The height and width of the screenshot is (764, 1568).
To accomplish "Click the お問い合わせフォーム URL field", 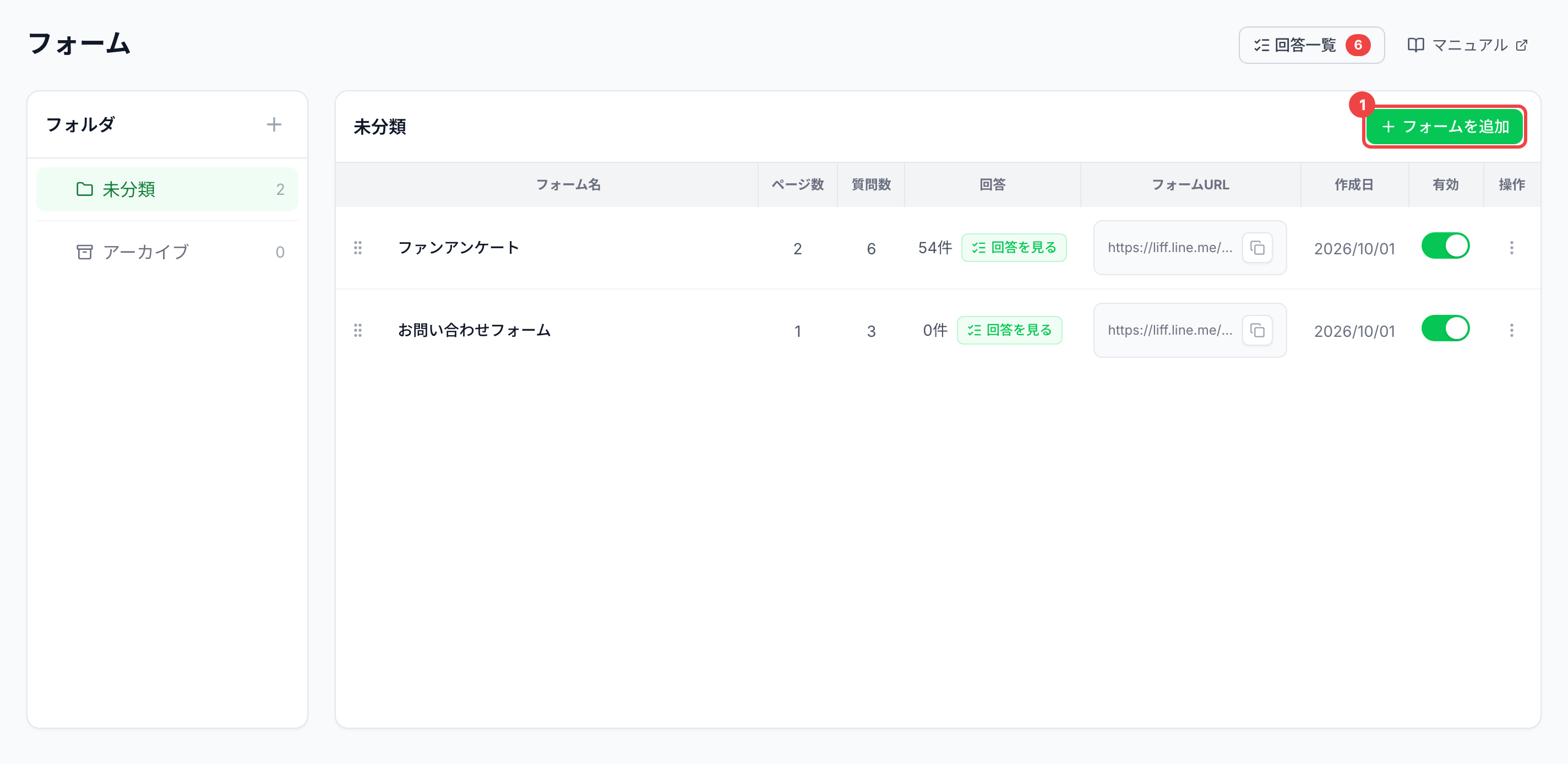I will coord(1190,331).
